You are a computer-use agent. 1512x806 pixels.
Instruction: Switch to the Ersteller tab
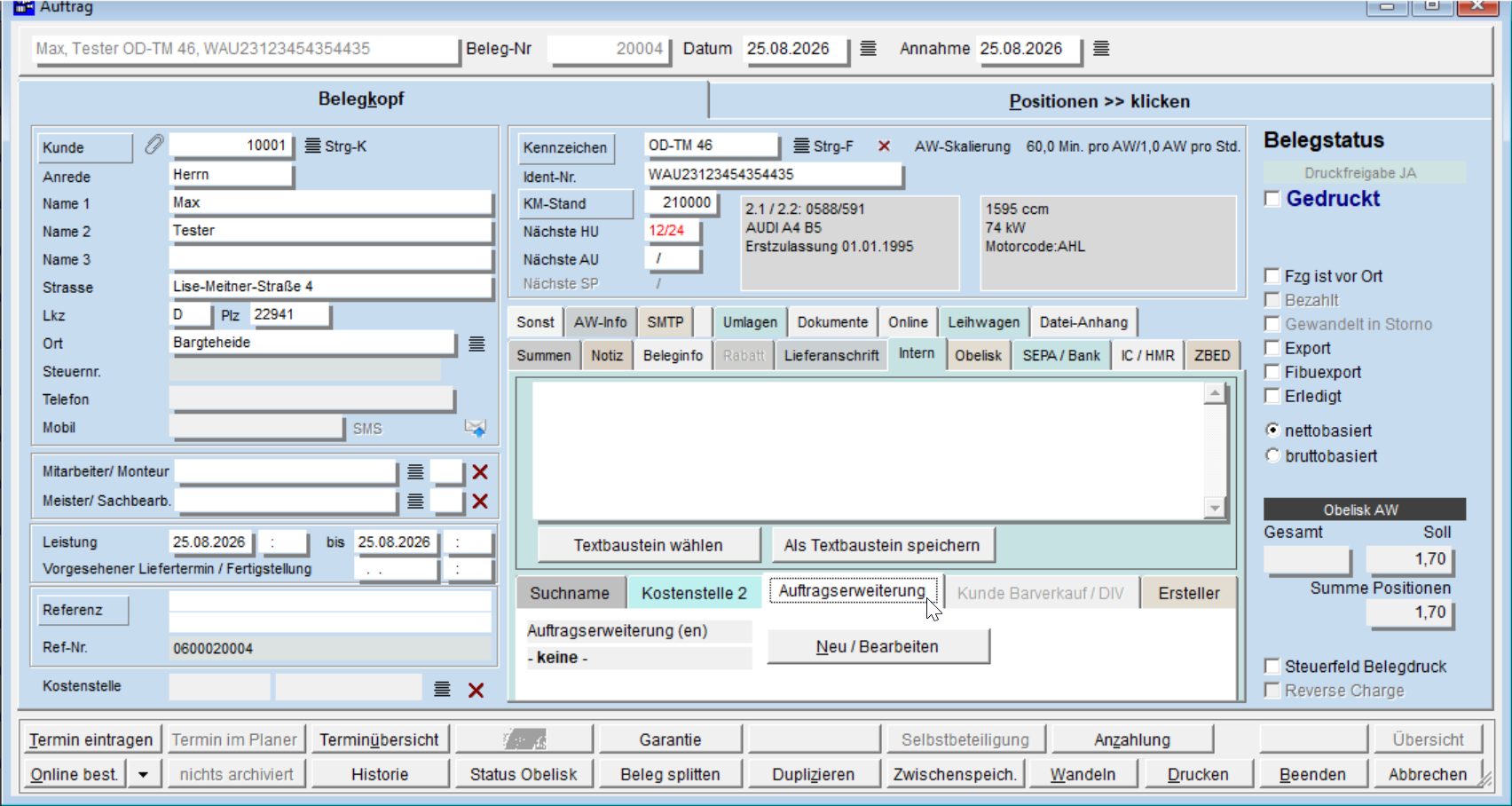click(1189, 593)
